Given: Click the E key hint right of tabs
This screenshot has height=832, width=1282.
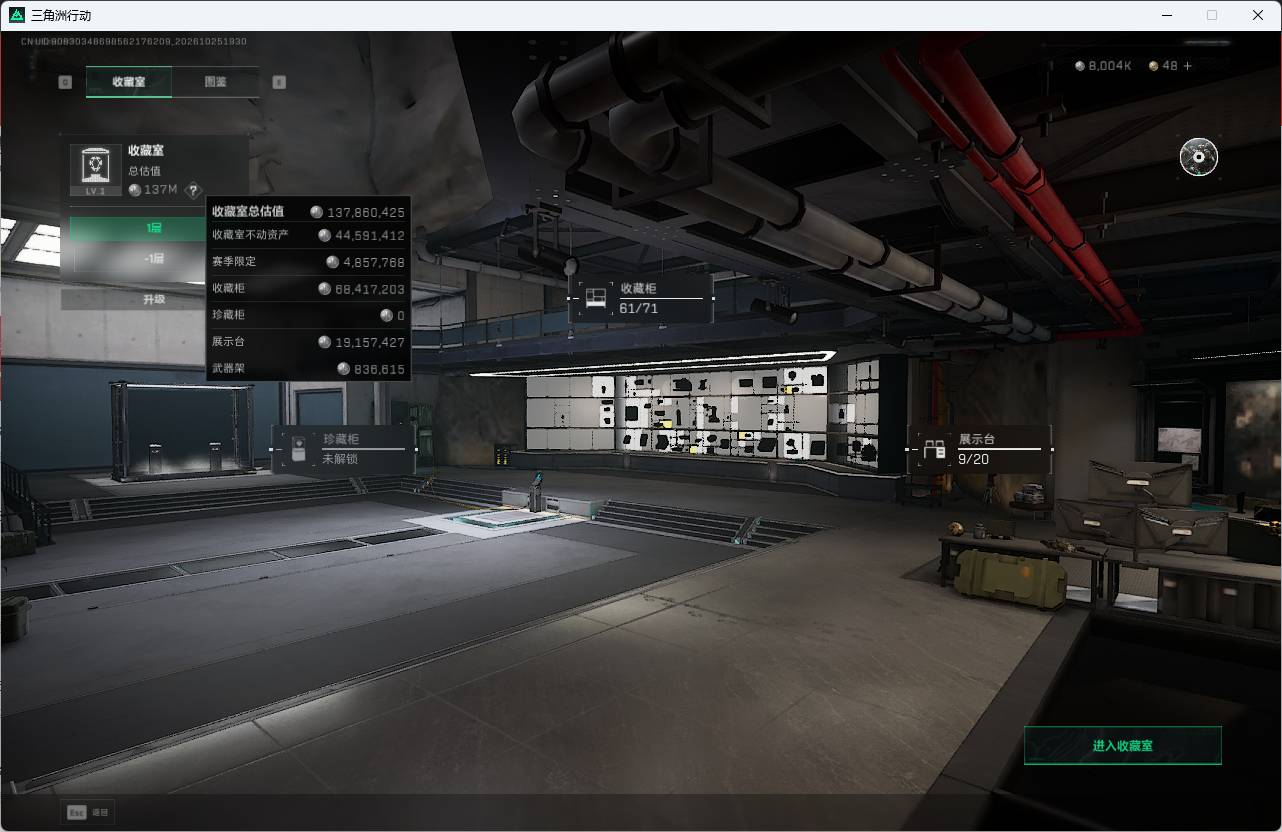Looking at the screenshot, I should pos(279,82).
